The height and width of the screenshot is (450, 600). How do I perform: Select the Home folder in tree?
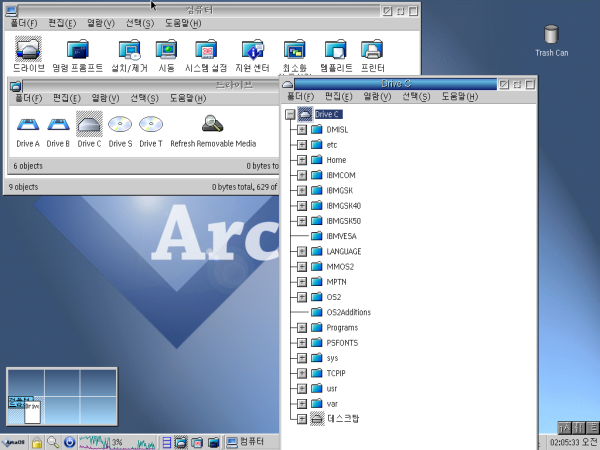(335, 160)
